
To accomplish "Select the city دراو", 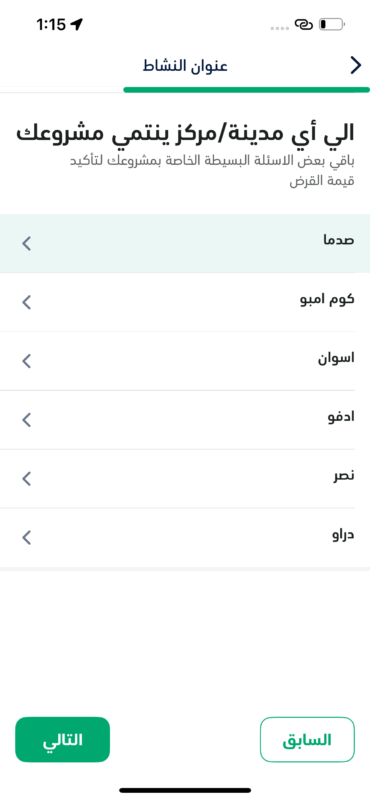I will click(185, 537).
